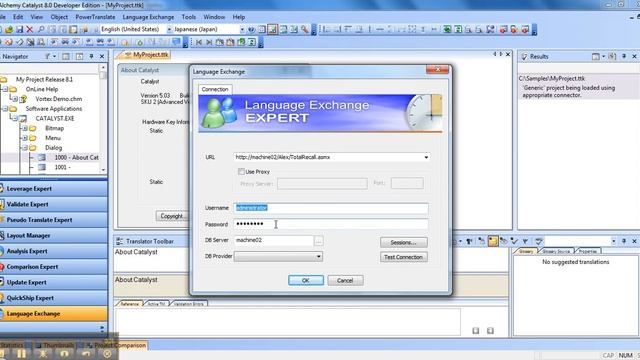Viewport: 640px width, 360px height.
Task: Click the Sessions... button
Action: pos(404,242)
